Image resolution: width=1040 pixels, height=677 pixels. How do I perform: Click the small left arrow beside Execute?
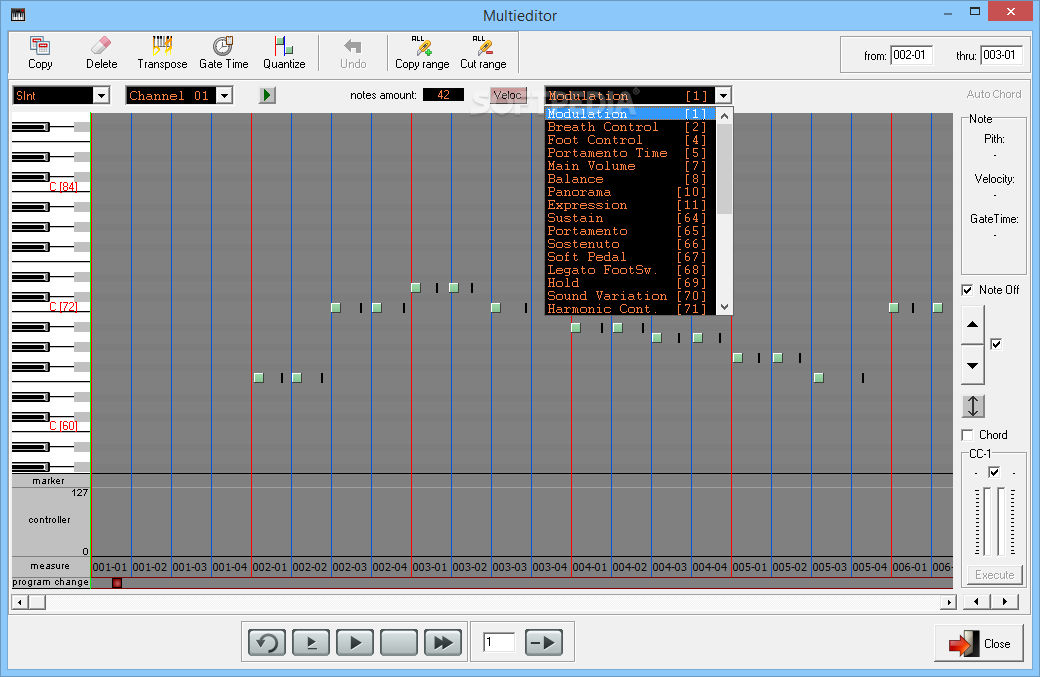pyautogui.click(x=976, y=601)
